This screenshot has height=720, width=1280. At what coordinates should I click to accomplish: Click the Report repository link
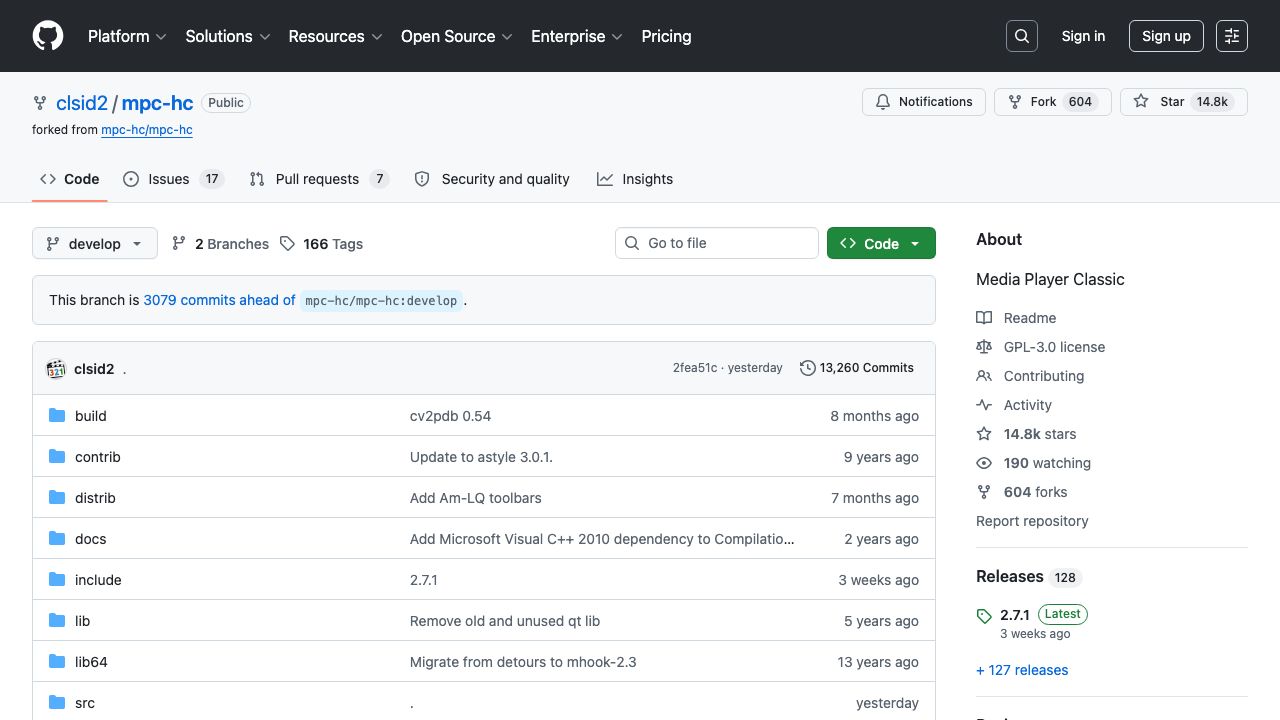coord(1032,521)
